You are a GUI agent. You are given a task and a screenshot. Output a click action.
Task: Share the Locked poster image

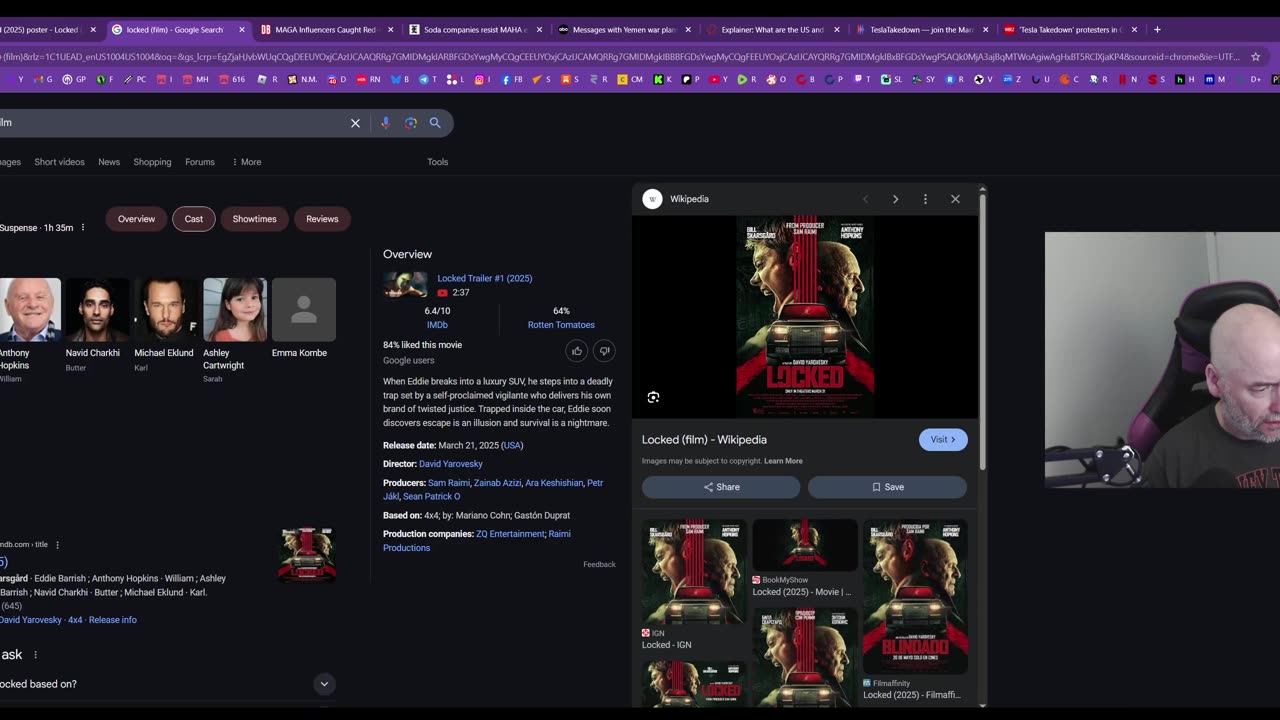(721, 487)
